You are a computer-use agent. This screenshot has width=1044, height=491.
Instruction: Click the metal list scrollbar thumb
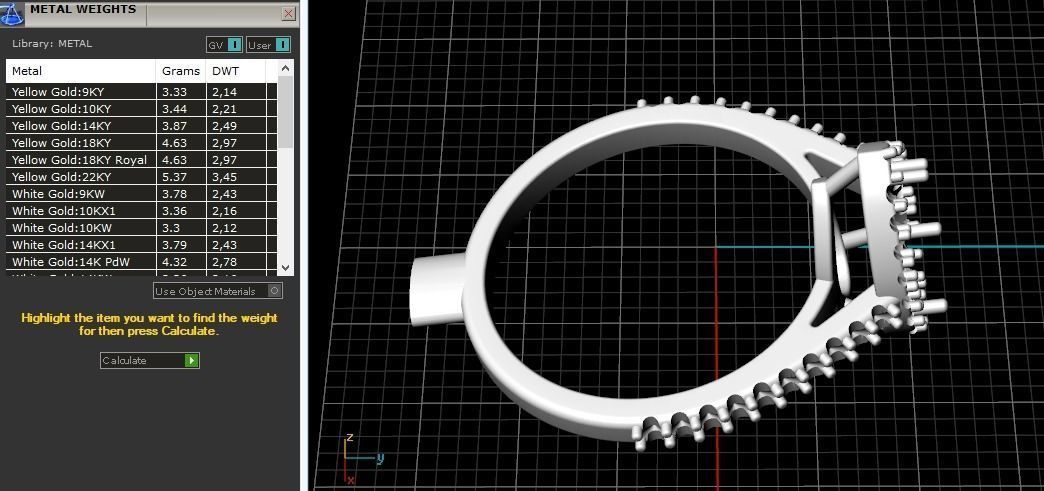click(285, 111)
